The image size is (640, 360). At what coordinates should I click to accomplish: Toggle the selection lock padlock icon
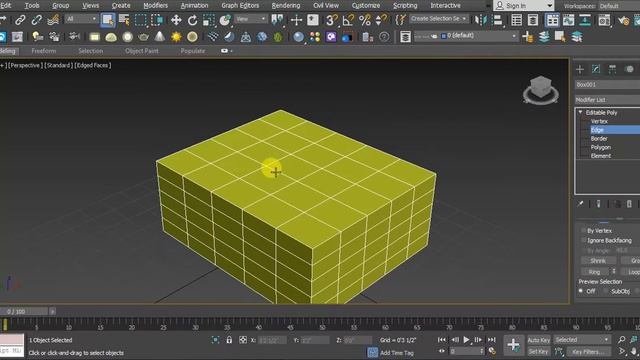coord(229,340)
